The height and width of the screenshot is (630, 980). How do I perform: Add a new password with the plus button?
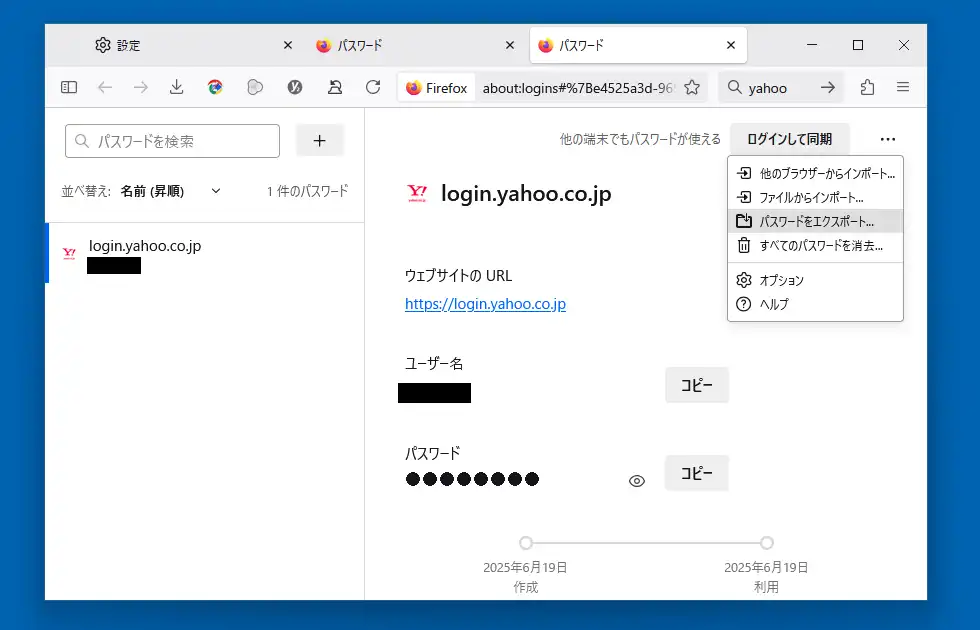(x=319, y=141)
